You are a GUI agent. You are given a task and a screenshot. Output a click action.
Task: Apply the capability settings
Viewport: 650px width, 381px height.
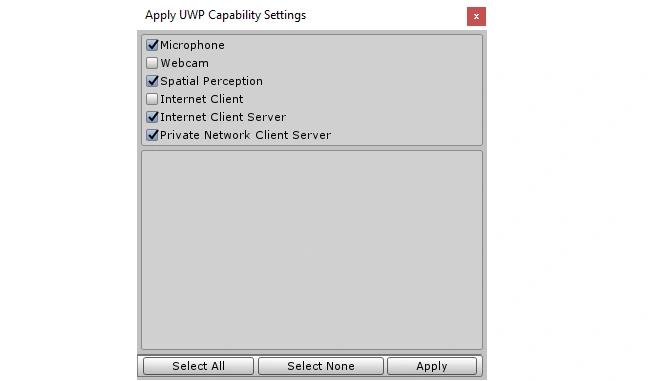coord(432,366)
